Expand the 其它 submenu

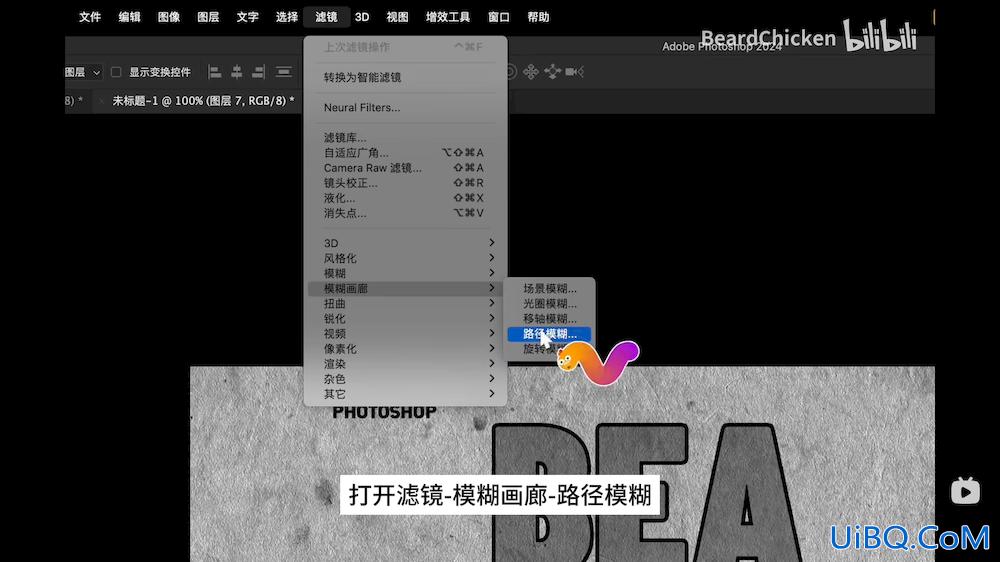tap(408, 394)
